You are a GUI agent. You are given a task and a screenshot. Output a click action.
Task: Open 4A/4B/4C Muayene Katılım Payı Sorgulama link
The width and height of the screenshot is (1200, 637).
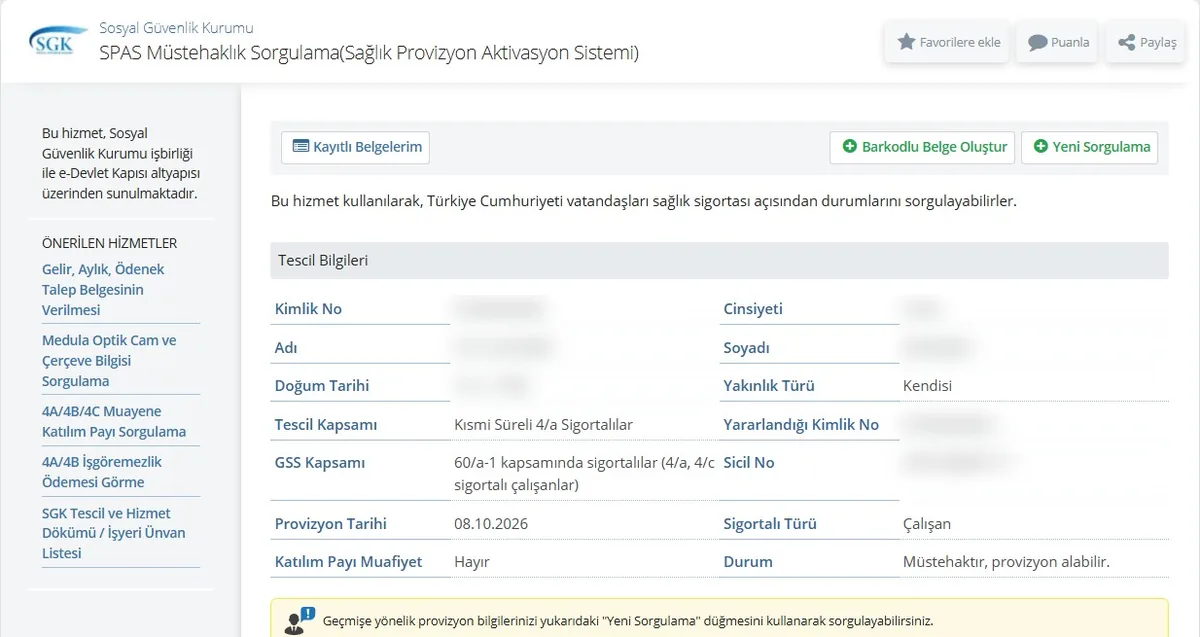114,421
